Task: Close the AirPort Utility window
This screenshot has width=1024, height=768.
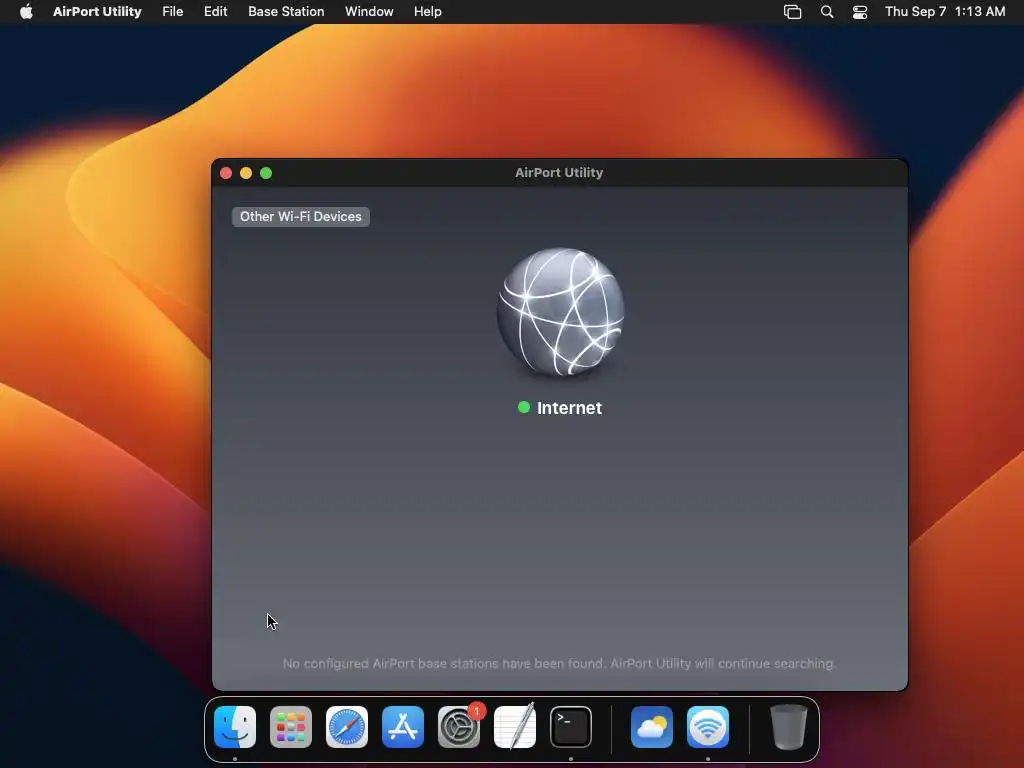Action: tap(226, 173)
